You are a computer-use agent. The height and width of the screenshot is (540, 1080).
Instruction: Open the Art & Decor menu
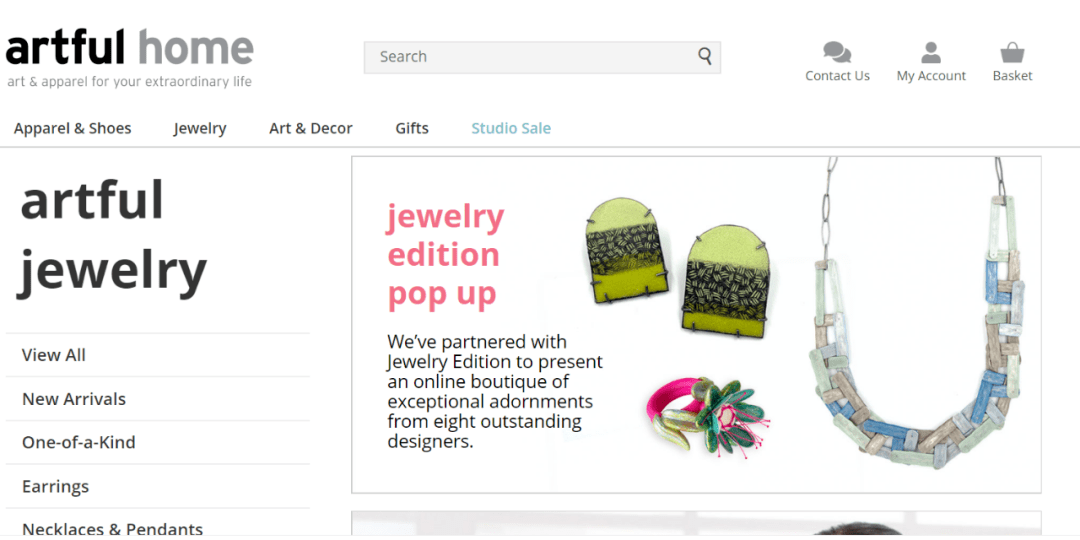pyautogui.click(x=311, y=128)
